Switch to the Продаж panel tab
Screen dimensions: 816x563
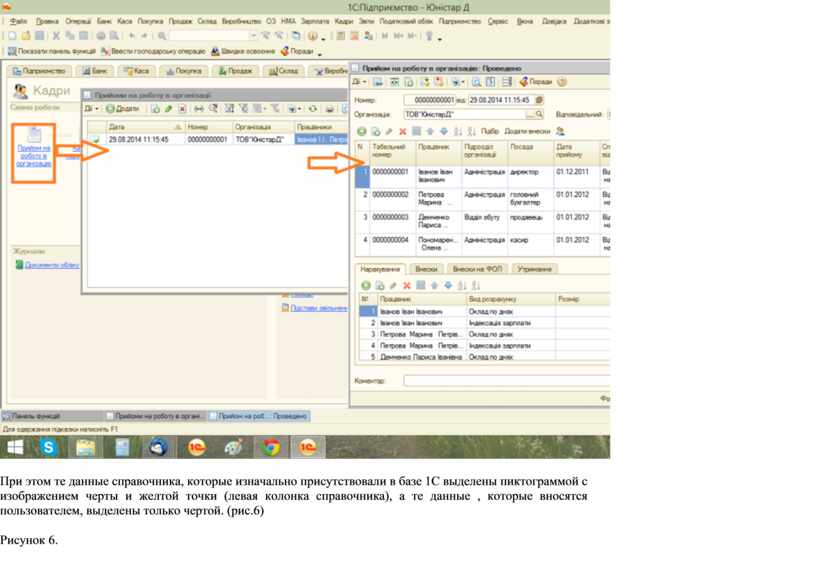click(235, 71)
